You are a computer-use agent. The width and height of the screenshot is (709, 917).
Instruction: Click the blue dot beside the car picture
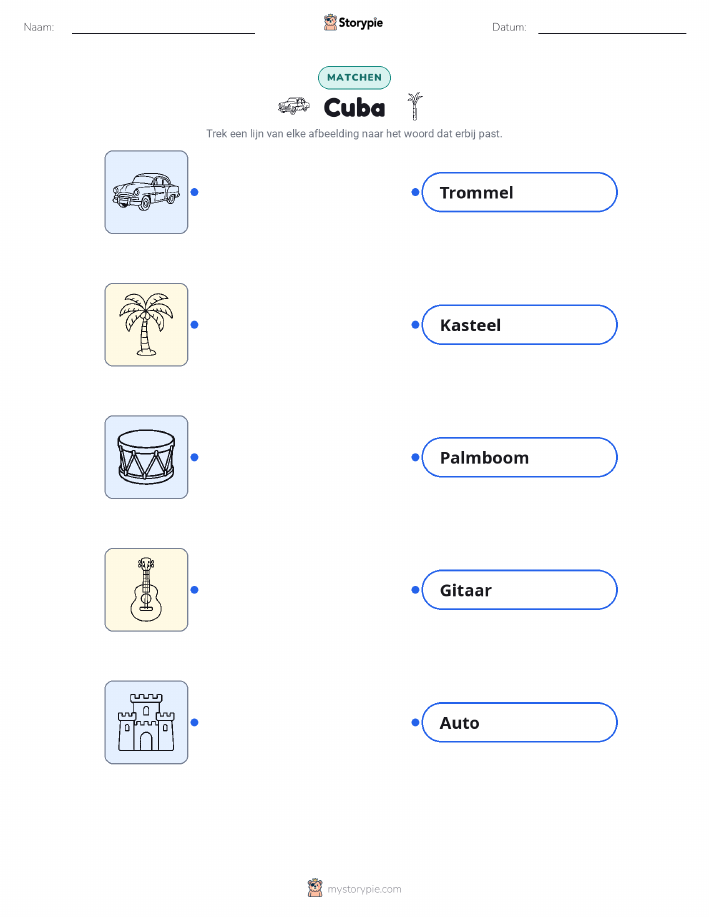click(x=194, y=192)
